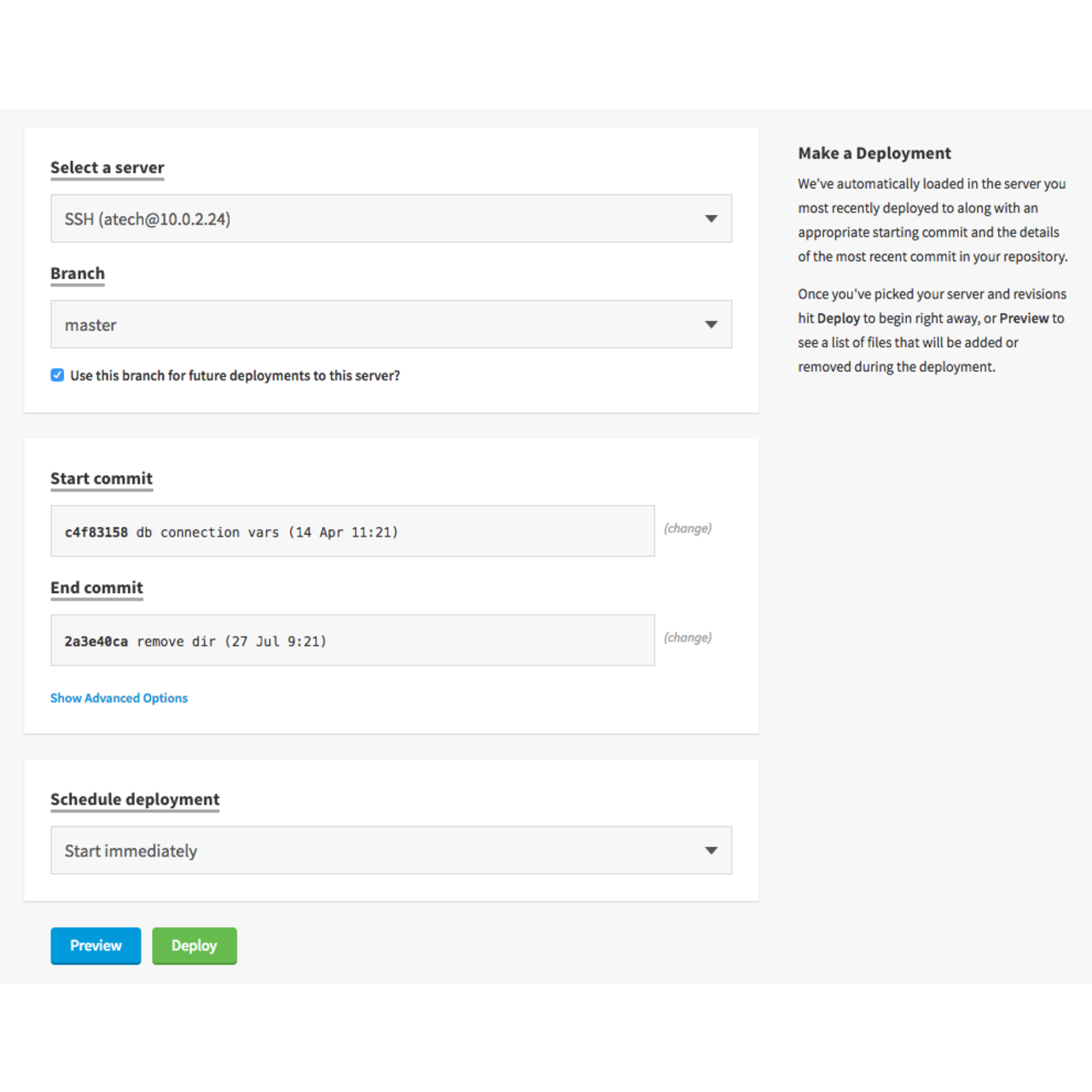1092x1092 pixels.
Task: Click the 'Start commit' section heading
Action: coord(102,479)
